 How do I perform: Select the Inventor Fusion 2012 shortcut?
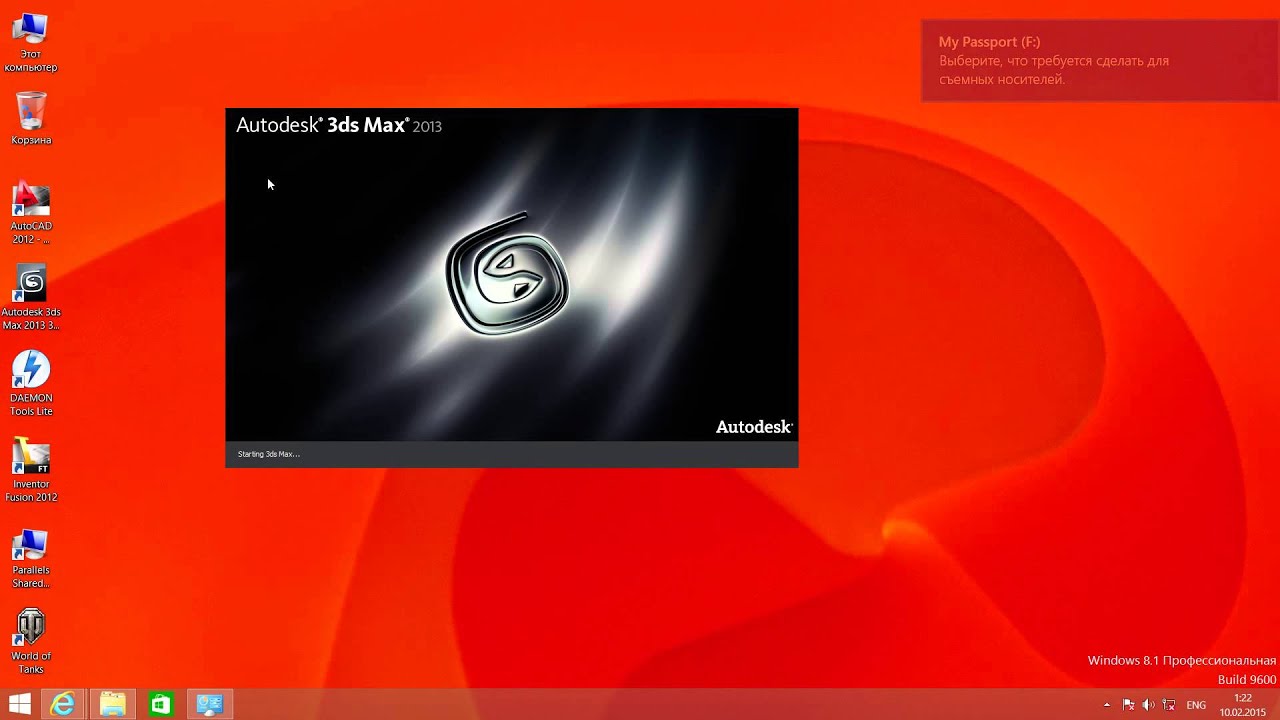point(31,470)
